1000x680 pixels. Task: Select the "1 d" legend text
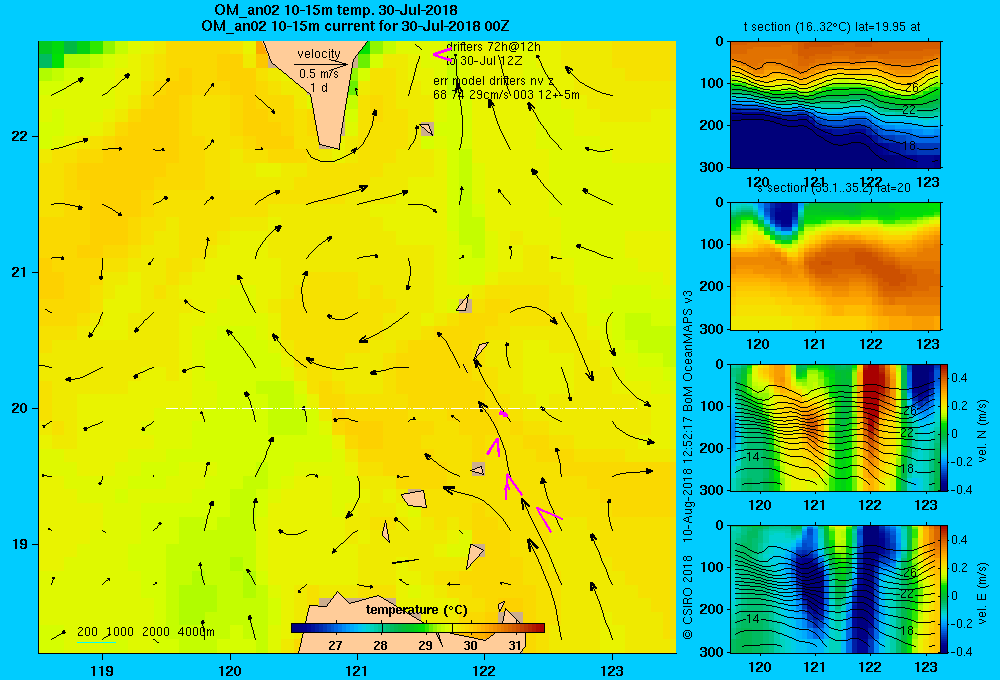[x=319, y=88]
